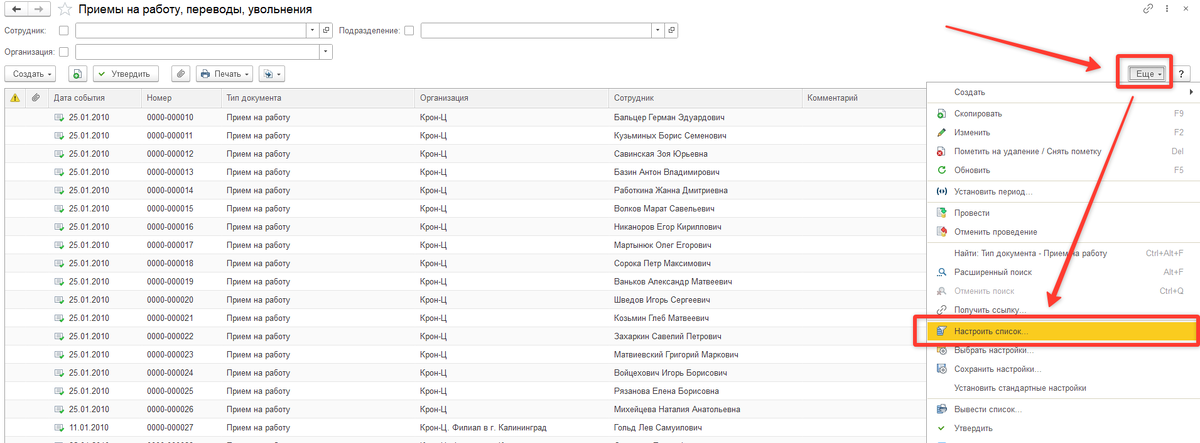Click the link icon in the top-right corner
1200x443 pixels.
(1147, 8)
